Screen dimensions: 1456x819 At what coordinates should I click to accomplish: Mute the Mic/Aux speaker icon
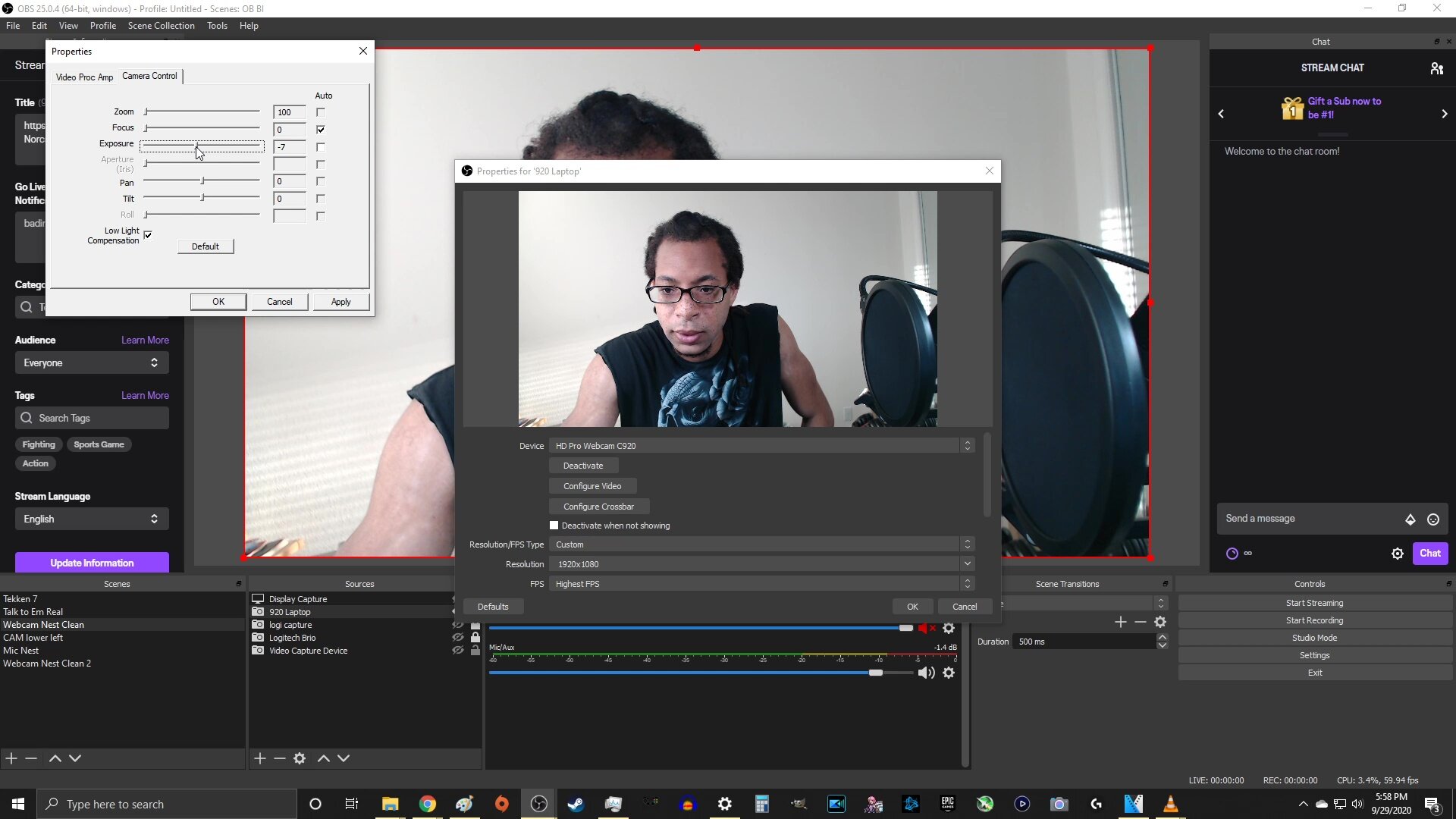click(x=926, y=673)
